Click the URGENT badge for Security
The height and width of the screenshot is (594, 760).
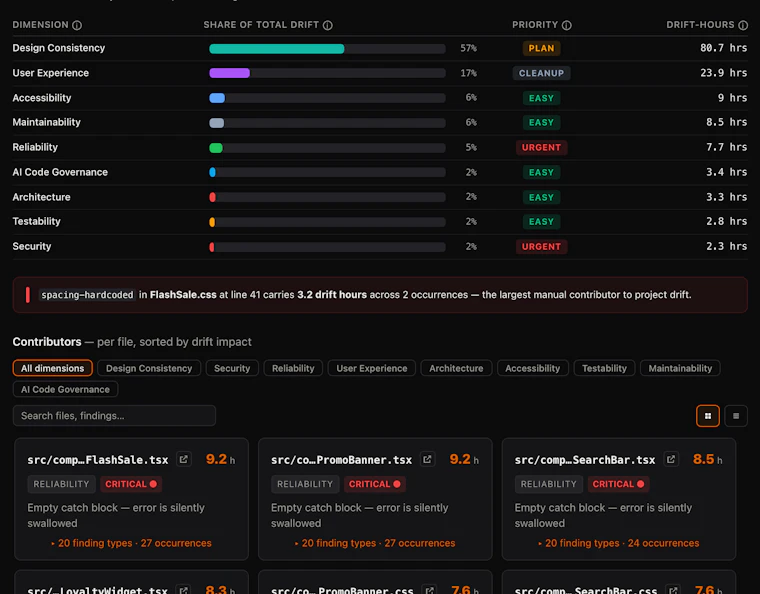[541, 247]
